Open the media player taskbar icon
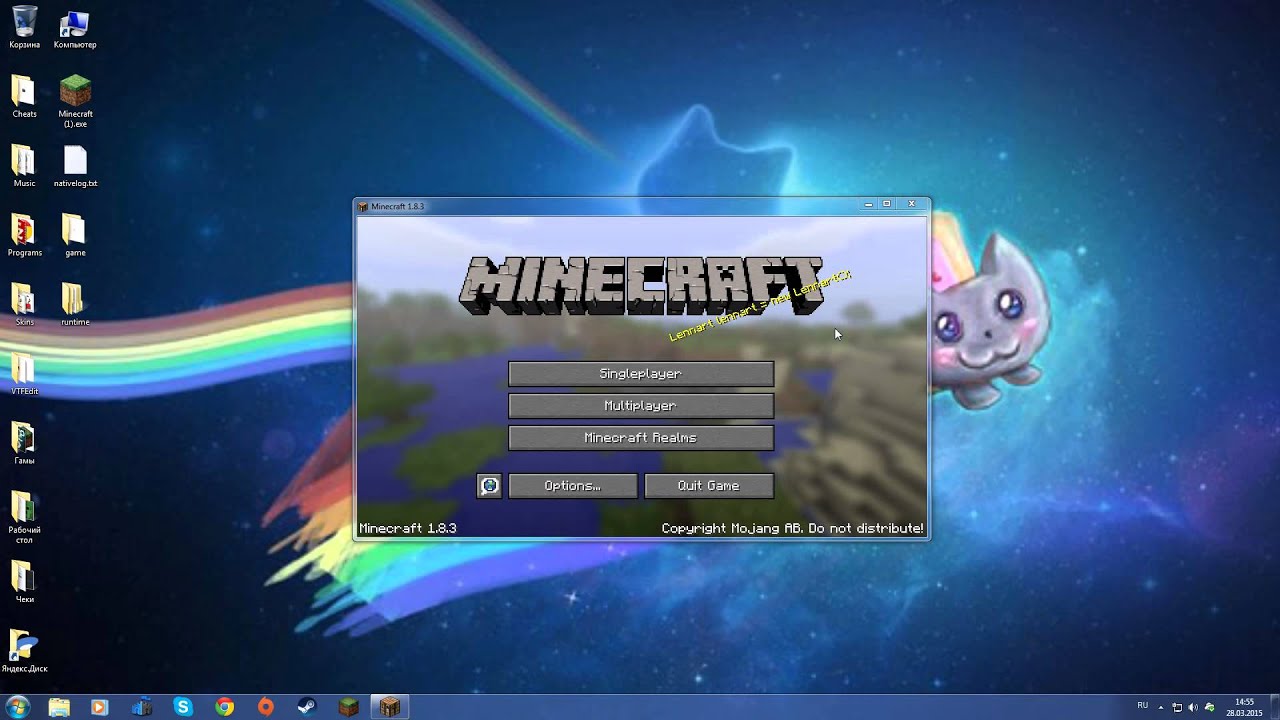Image resolution: width=1280 pixels, height=720 pixels. pyautogui.click(x=99, y=707)
